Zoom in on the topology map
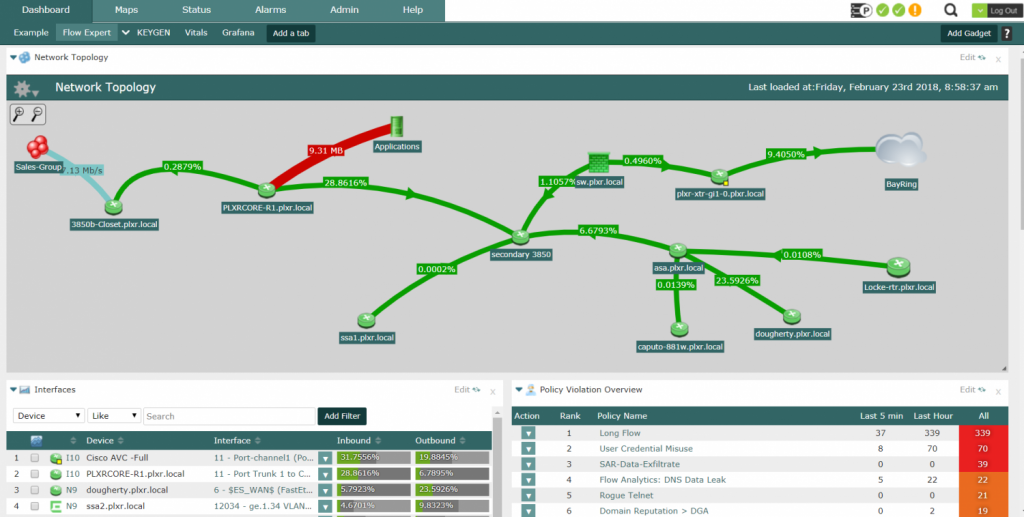Viewport: 1024px width, 517px height. tap(19, 114)
